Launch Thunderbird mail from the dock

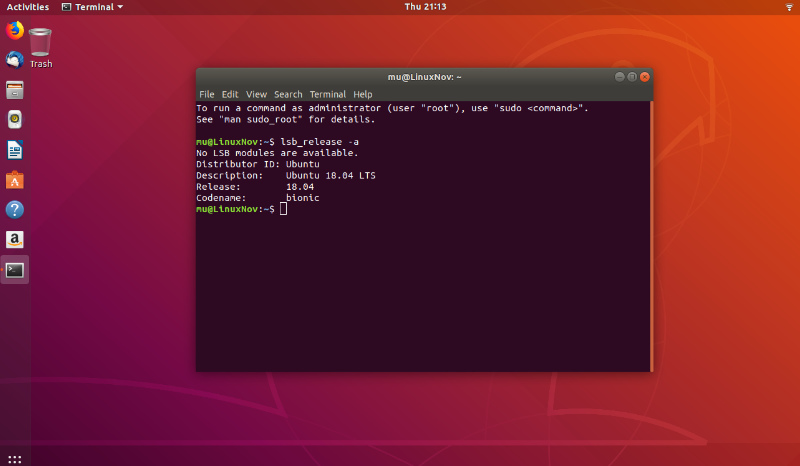tap(15, 60)
